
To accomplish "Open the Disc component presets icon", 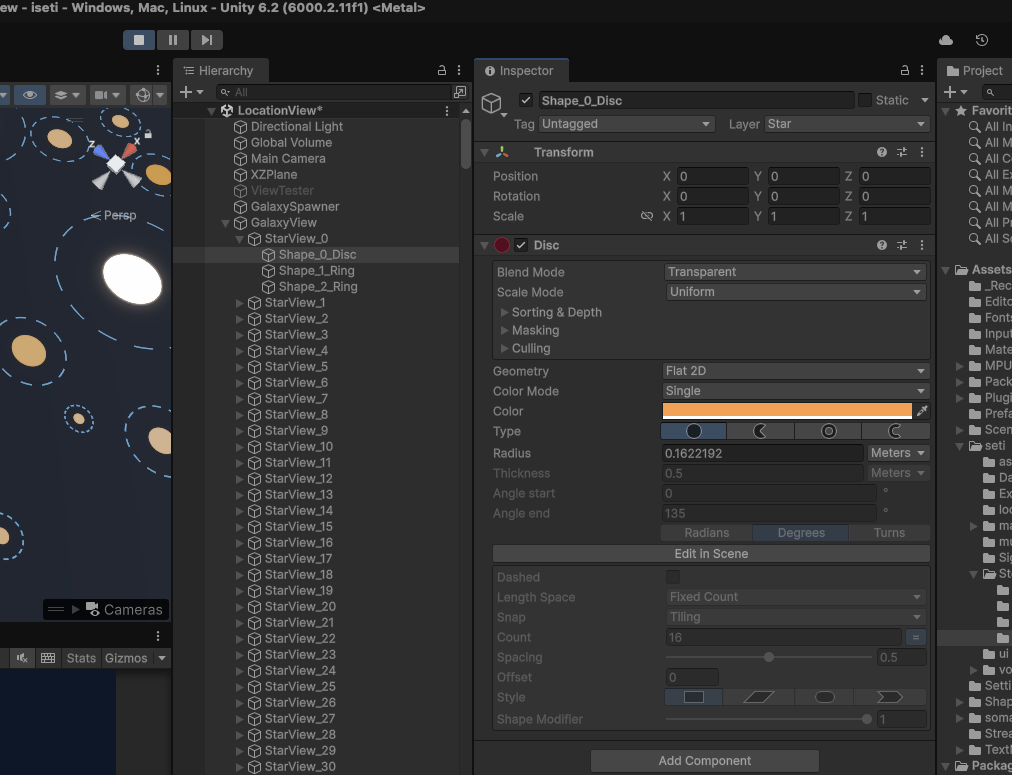I will [902, 245].
